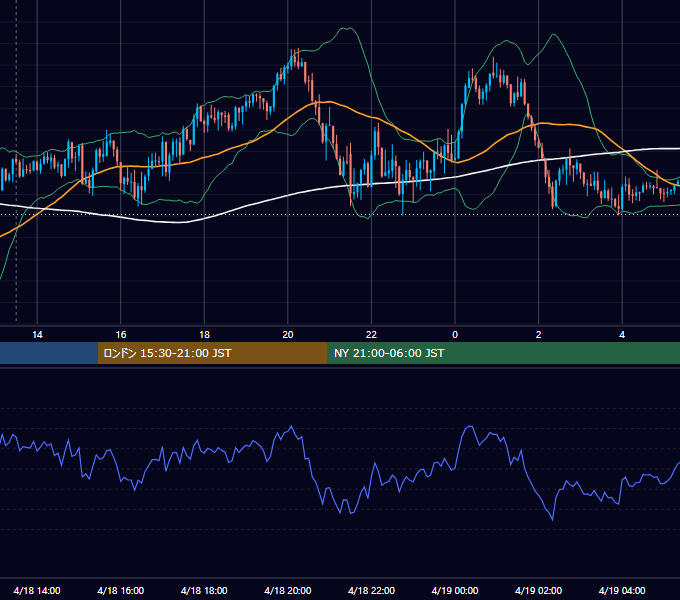Click the 4/19 02:00 date label
680x600 pixels.
click(x=538, y=590)
